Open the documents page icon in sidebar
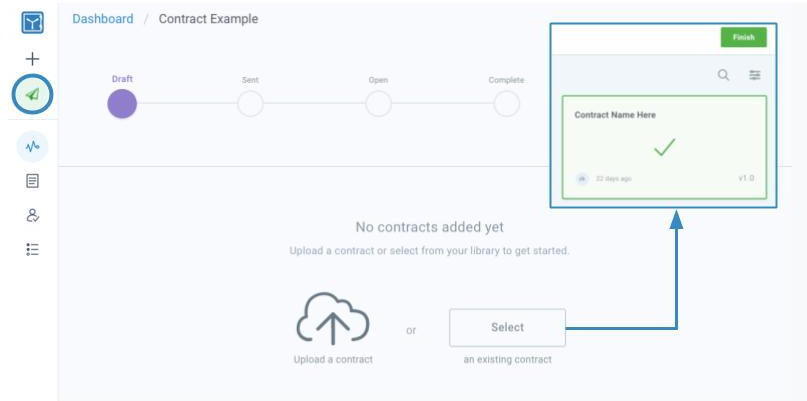This screenshot has width=807, height=401. pos(32,181)
